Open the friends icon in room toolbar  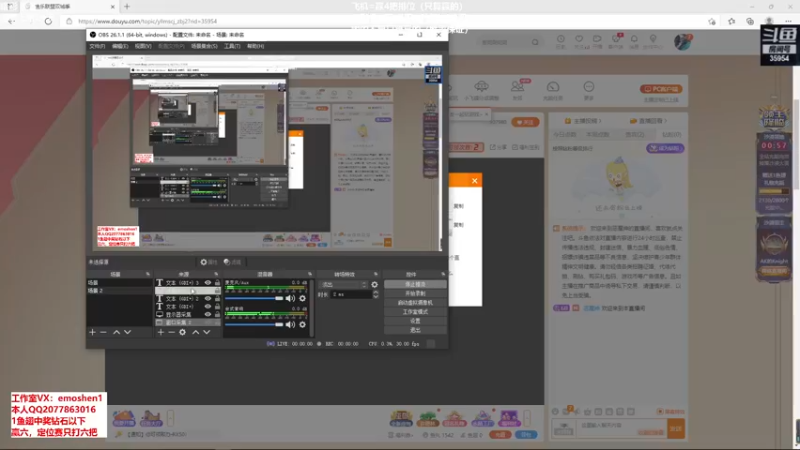(x=517, y=86)
